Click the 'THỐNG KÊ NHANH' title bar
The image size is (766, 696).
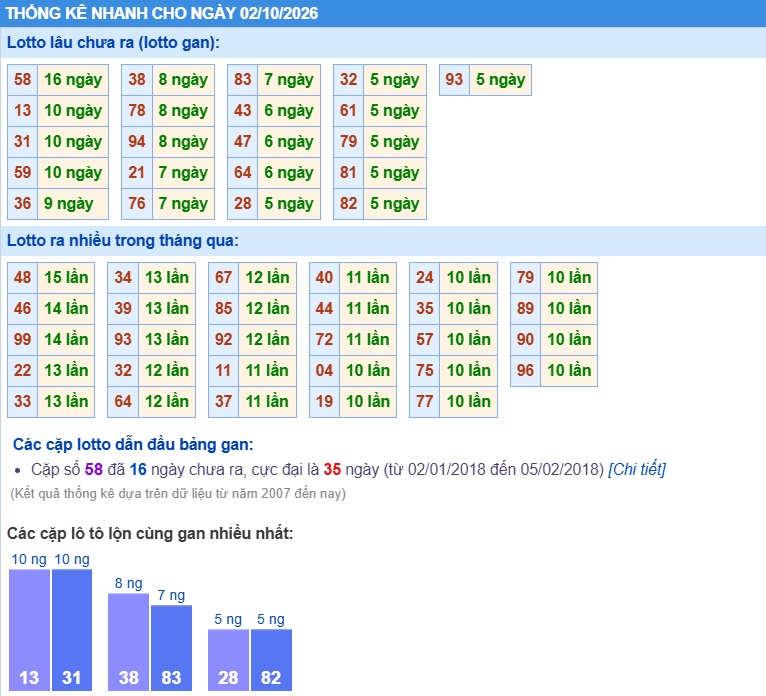pyautogui.click(x=383, y=13)
